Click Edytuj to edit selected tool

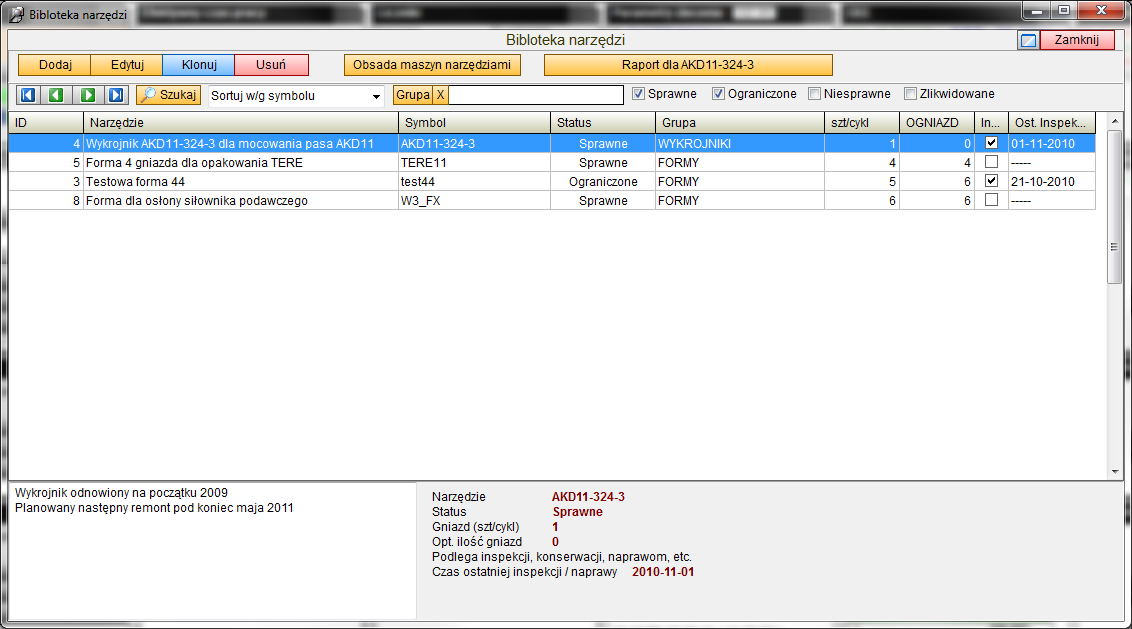pos(127,65)
